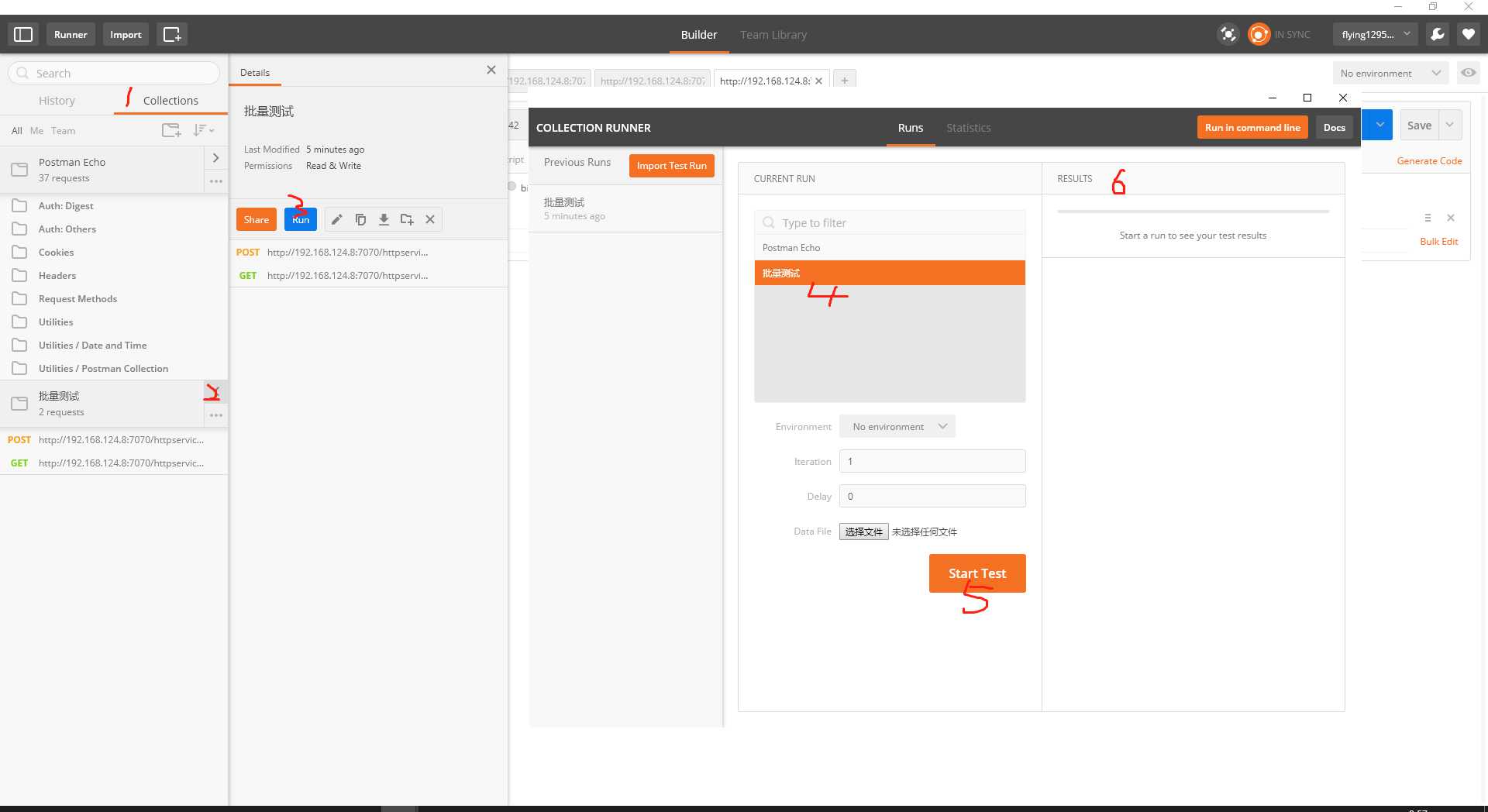Image resolution: width=1488 pixels, height=812 pixels.
Task: Open the Statistics tab in Collection Runner
Action: point(968,128)
